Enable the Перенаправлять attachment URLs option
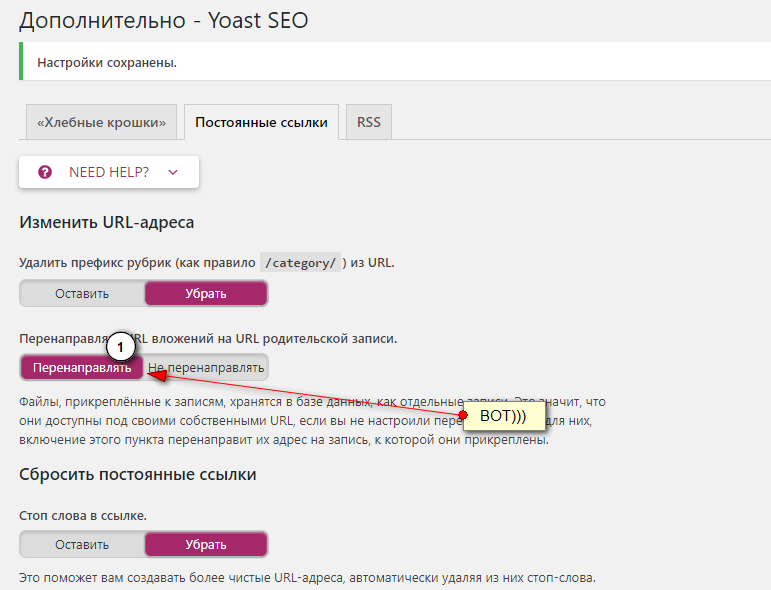The width and height of the screenshot is (771, 590). 82,368
